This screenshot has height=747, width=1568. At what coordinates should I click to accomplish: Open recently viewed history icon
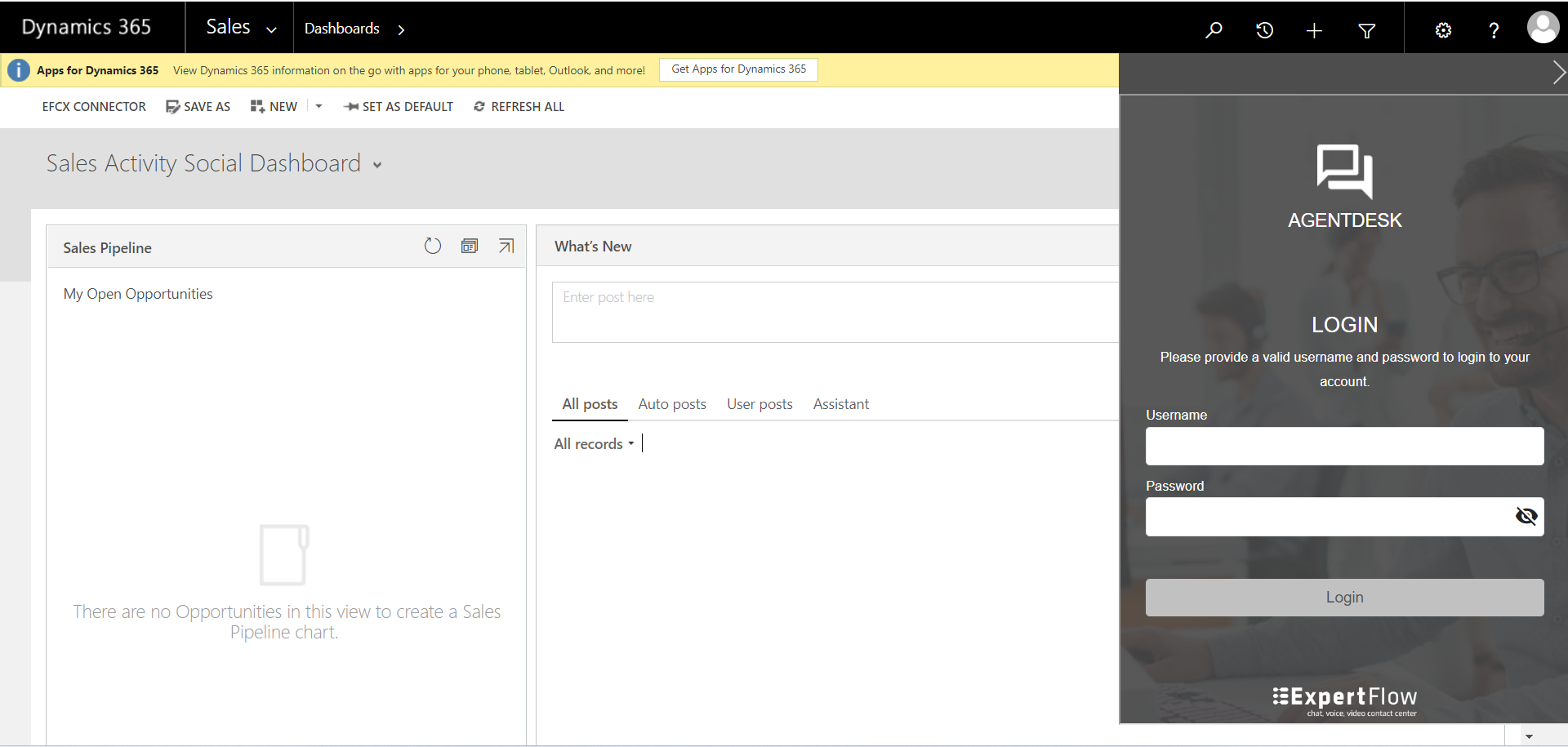point(1264,30)
